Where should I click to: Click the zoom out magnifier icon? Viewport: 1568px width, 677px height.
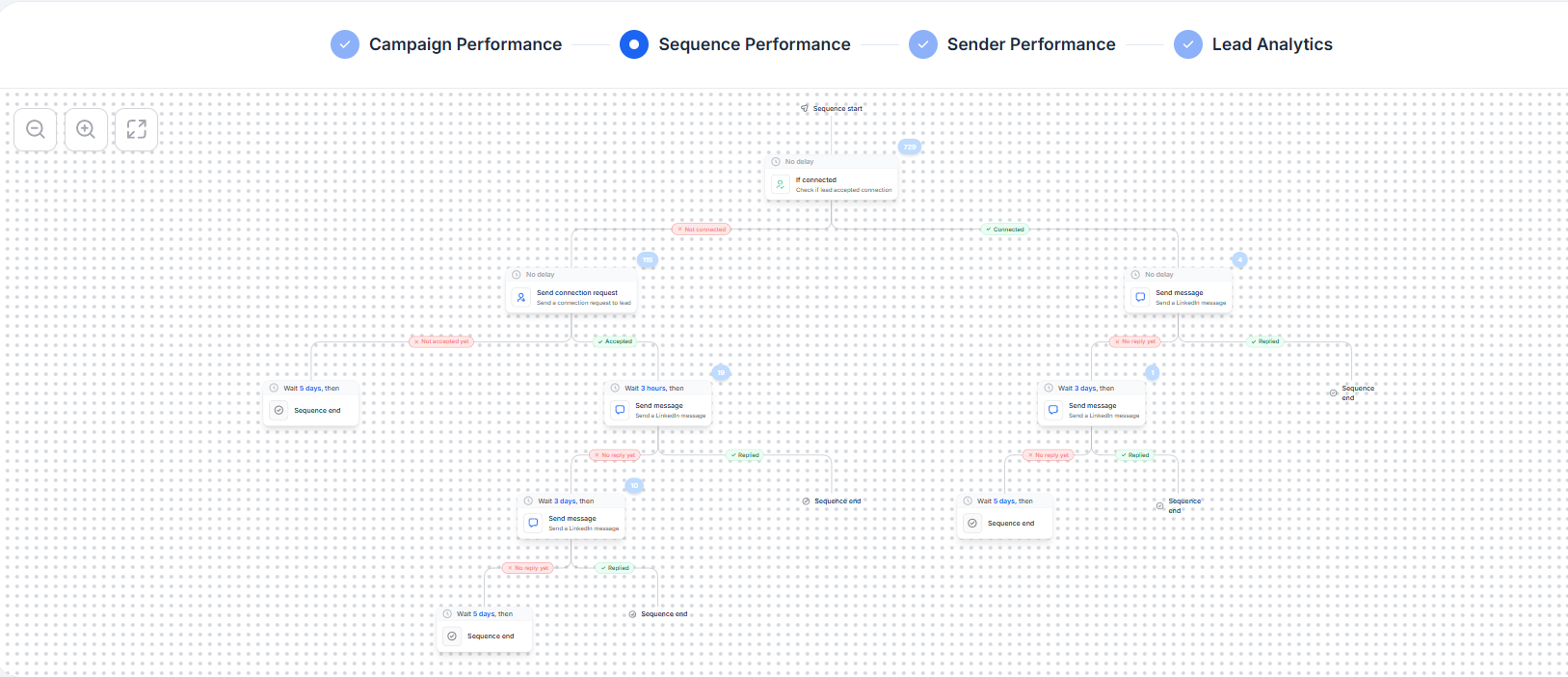(x=36, y=129)
